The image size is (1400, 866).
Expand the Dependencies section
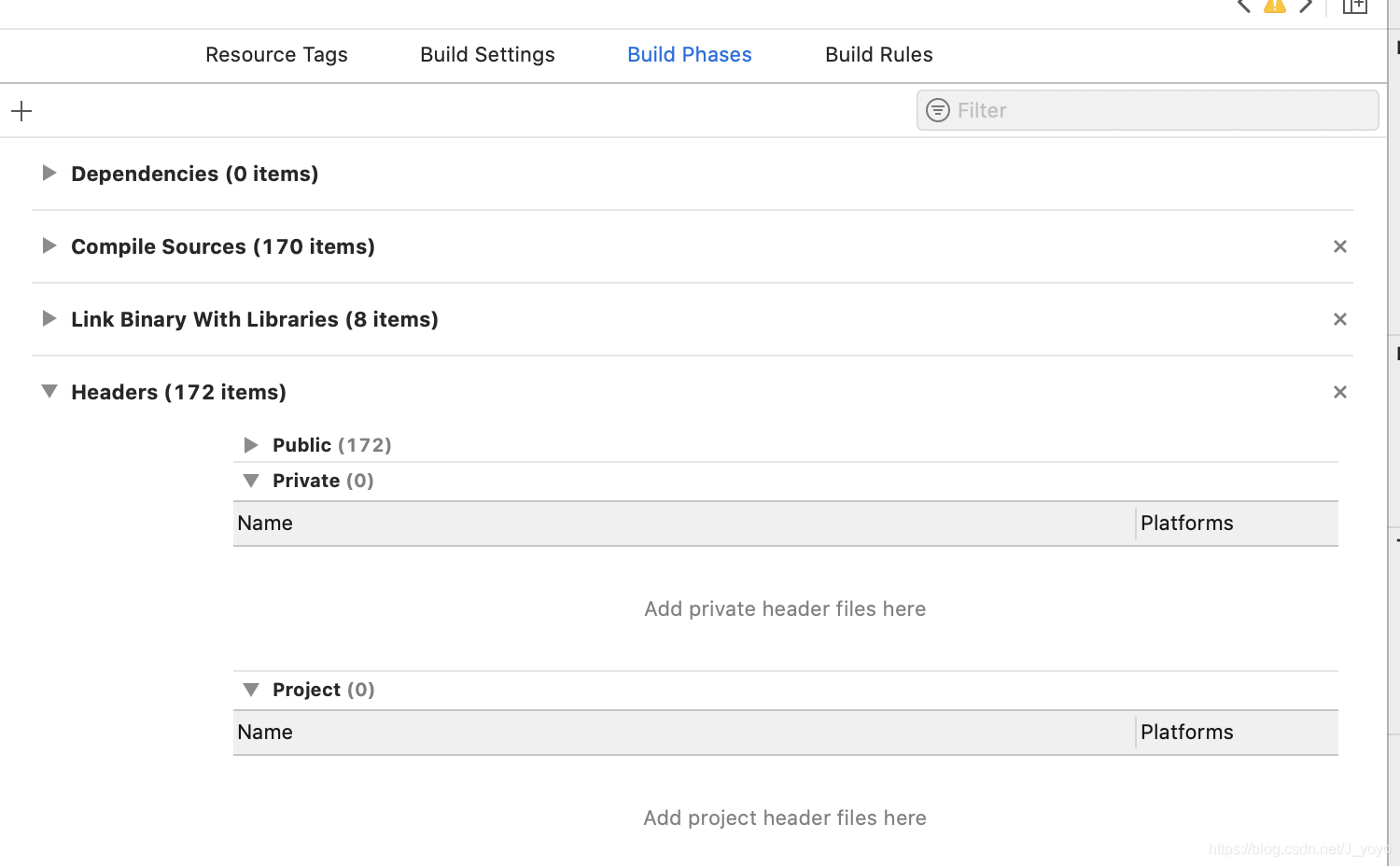click(49, 173)
